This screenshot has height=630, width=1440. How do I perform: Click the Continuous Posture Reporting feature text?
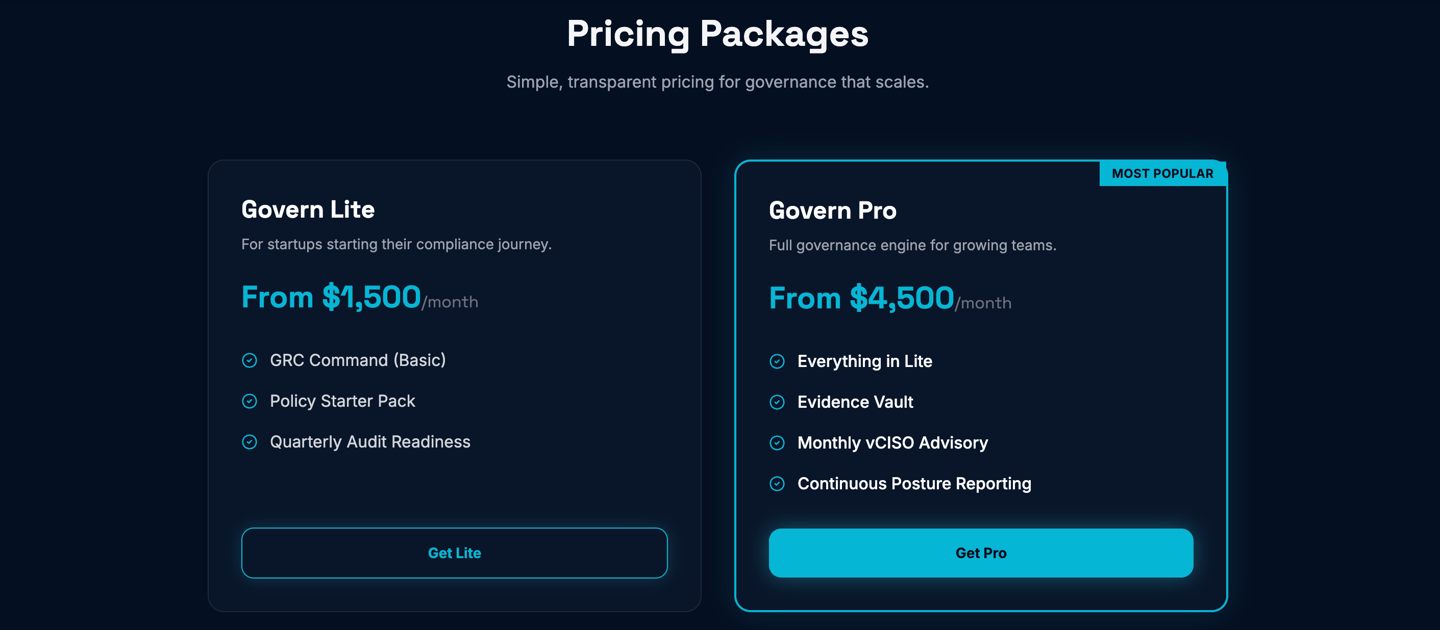914,484
